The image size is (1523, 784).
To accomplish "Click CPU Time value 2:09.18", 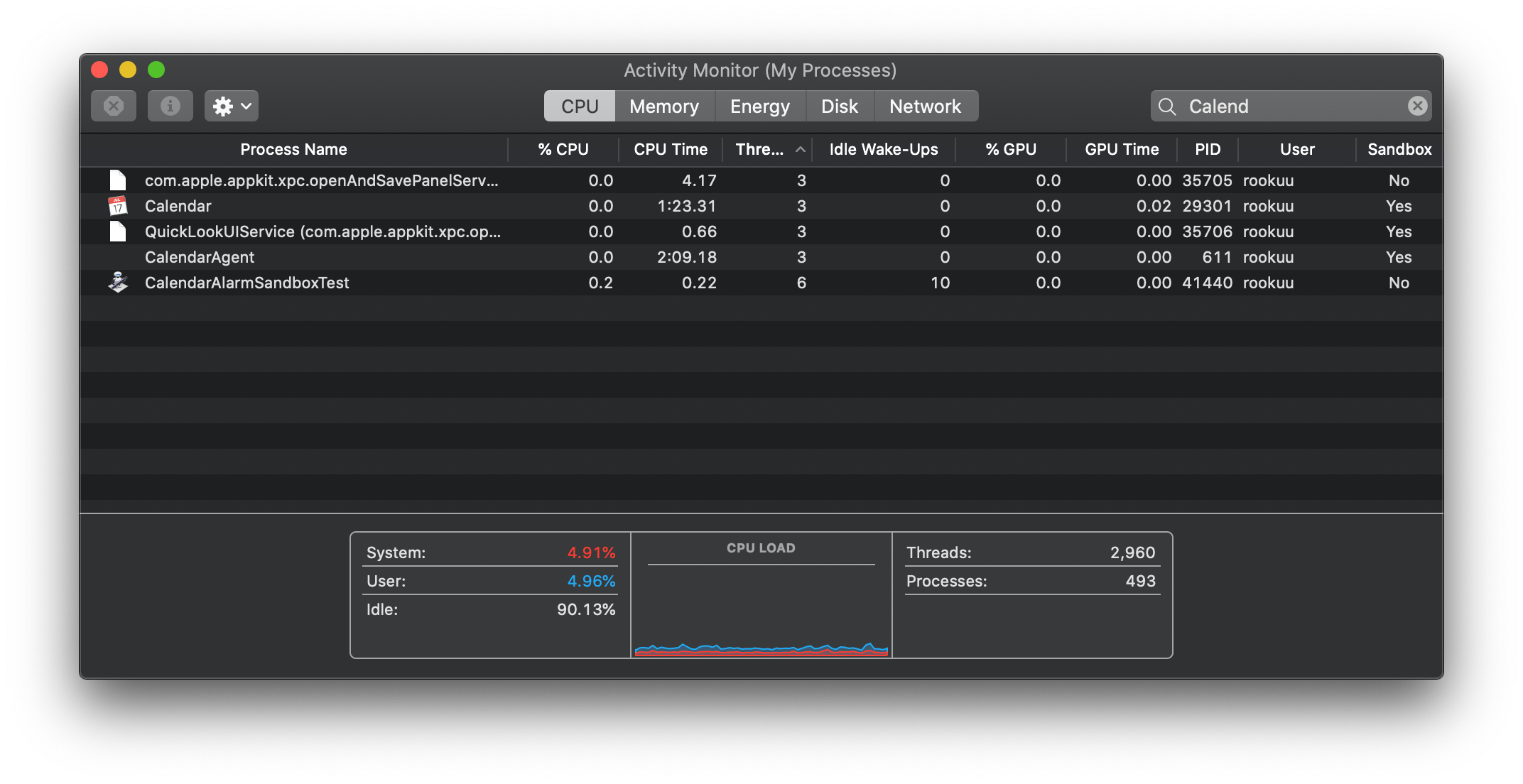I will tap(687, 257).
